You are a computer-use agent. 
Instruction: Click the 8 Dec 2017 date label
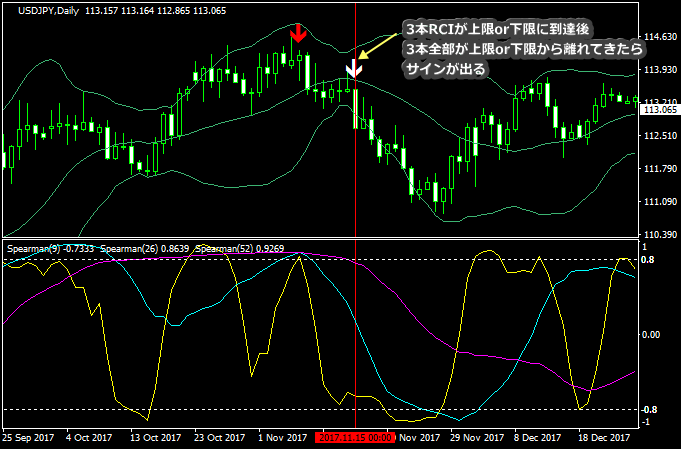[537, 437]
